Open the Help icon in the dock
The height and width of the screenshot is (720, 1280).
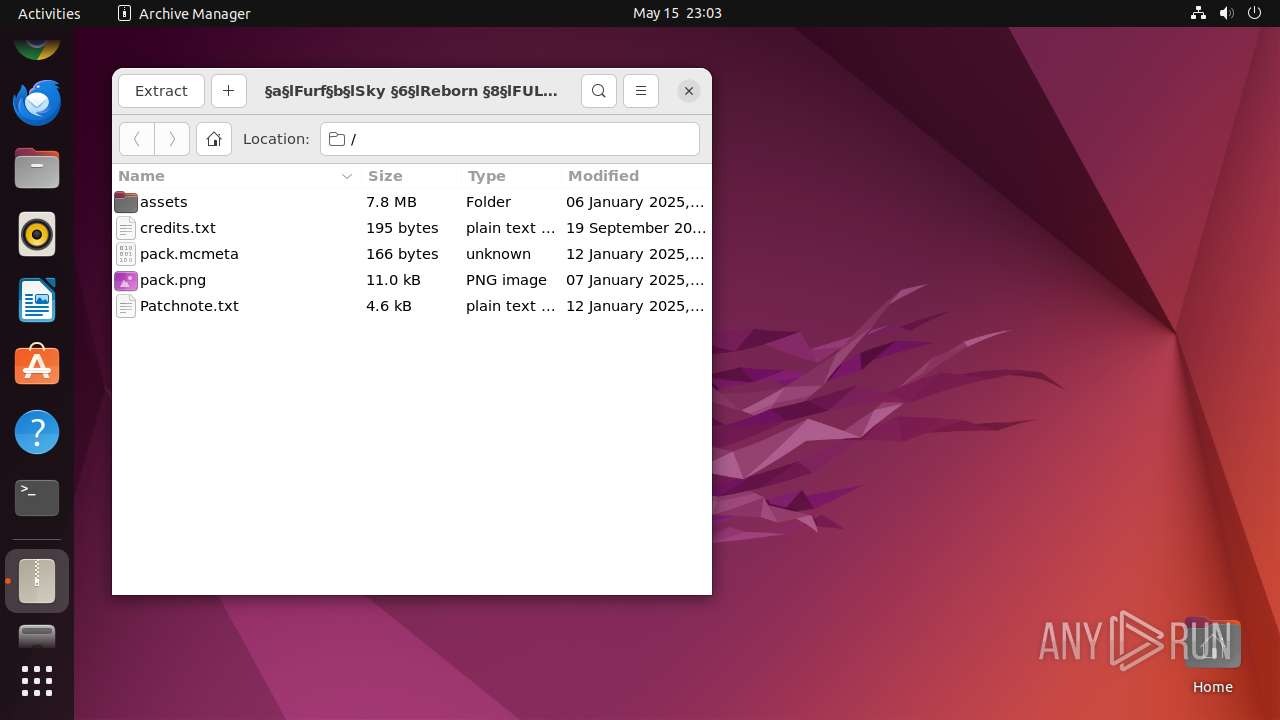pos(37,432)
